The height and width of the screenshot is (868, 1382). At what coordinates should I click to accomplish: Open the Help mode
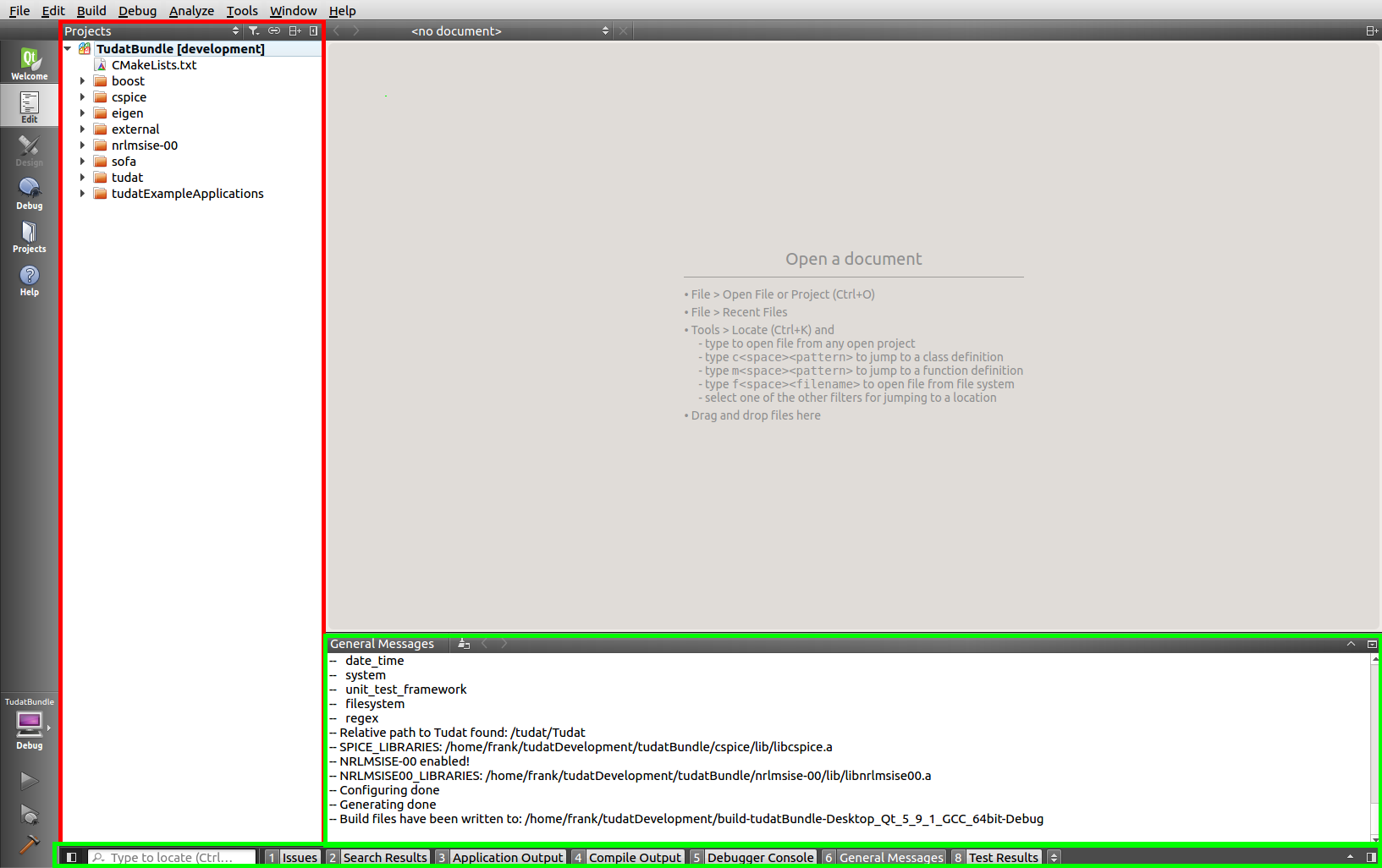29,280
